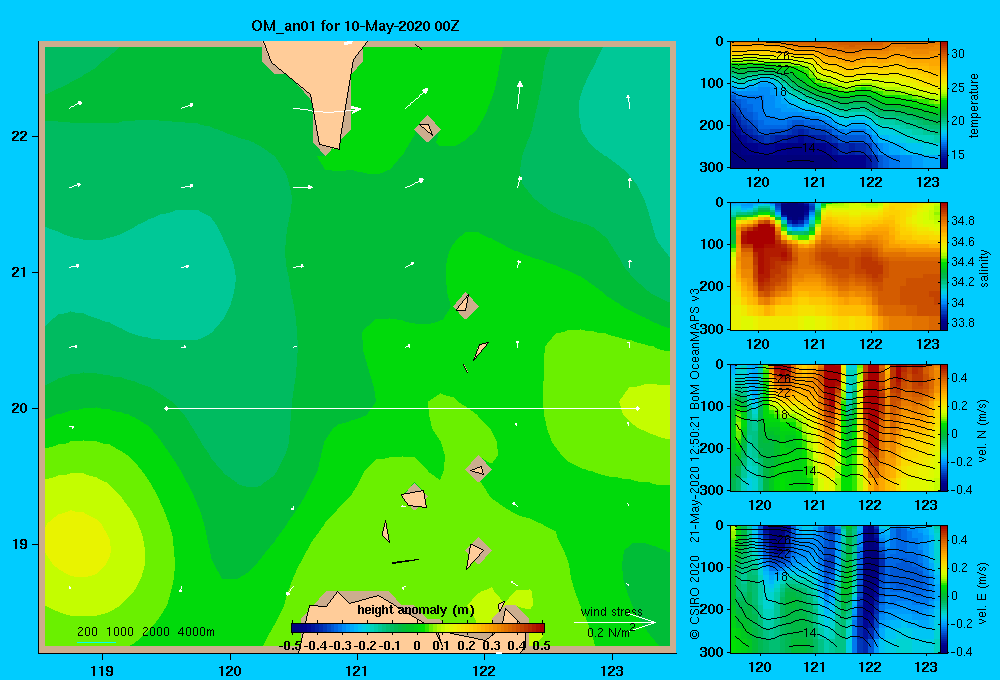
Task: Click the '30' tick on the temperature color bar
Action: pyautogui.click(x=958, y=54)
